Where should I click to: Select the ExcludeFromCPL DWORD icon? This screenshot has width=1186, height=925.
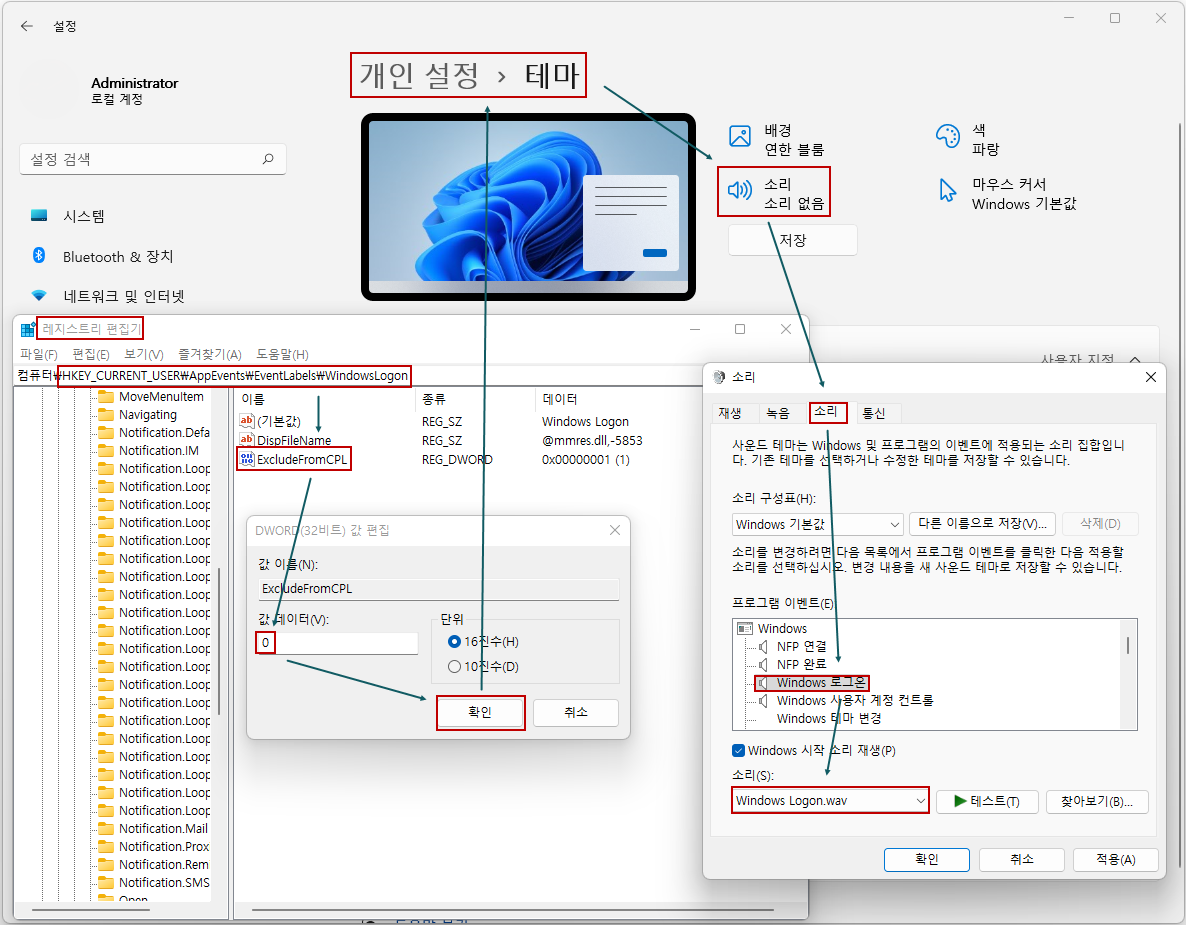pyautogui.click(x=247, y=459)
